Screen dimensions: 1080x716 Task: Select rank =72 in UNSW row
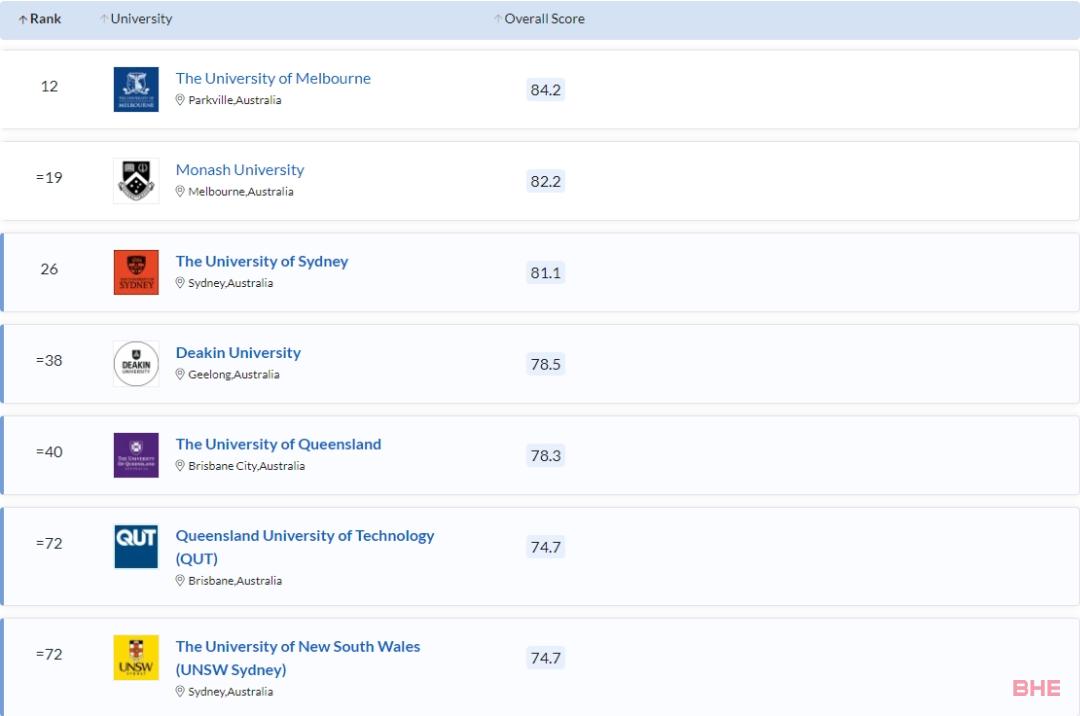(x=49, y=655)
